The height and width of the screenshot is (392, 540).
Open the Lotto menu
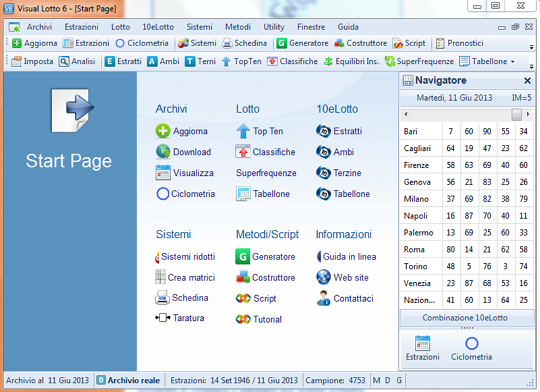pos(121,27)
